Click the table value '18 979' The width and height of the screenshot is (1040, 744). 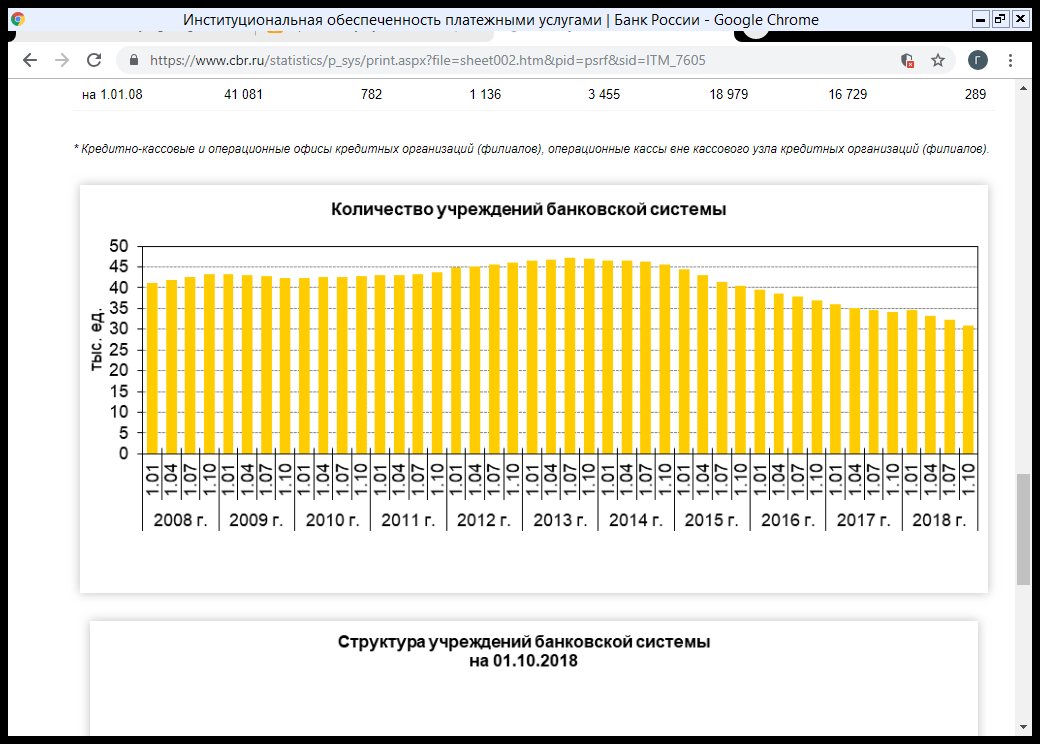point(728,95)
